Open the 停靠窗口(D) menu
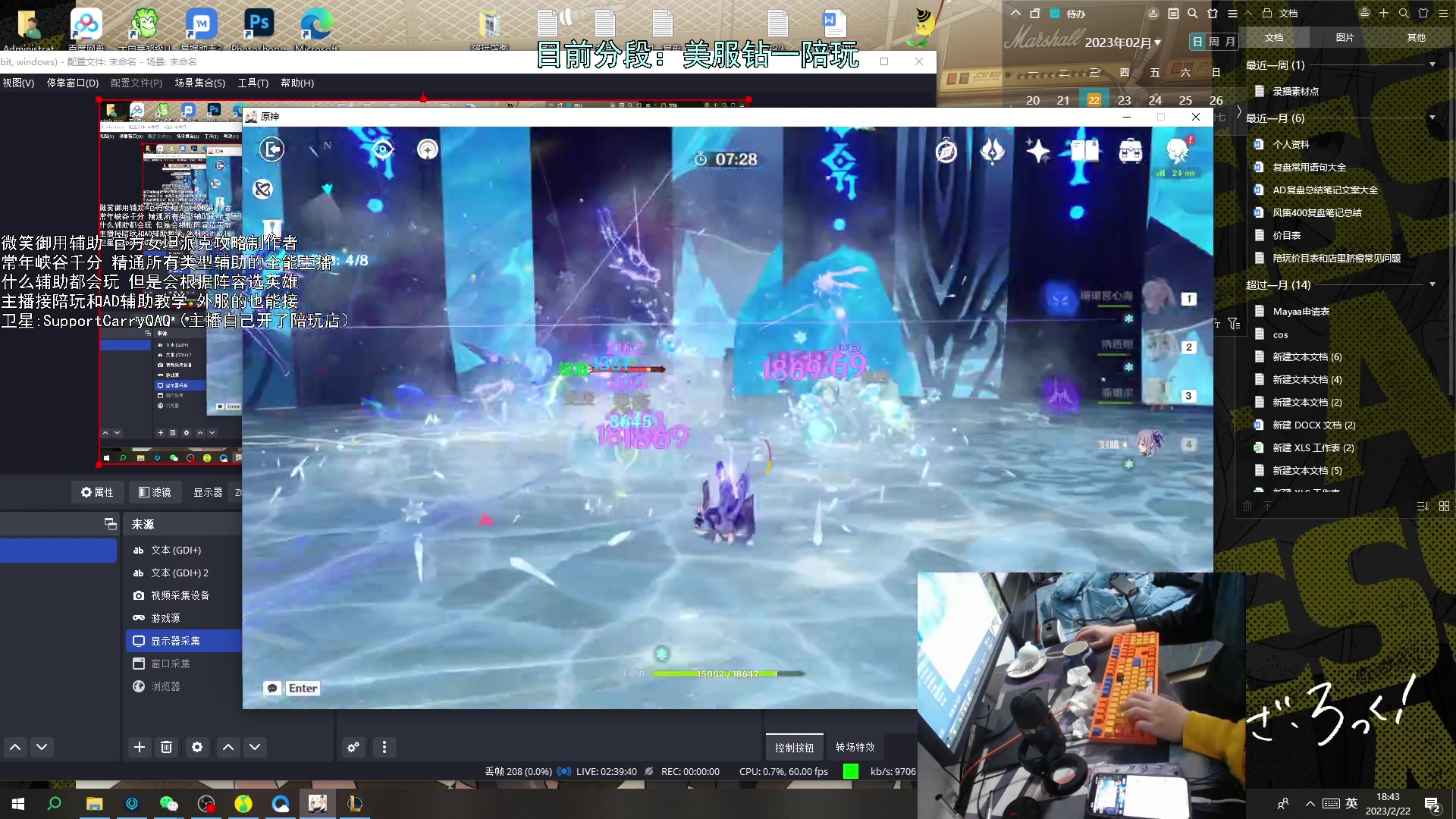Viewport: 1456px width, 819px height. 73,83
